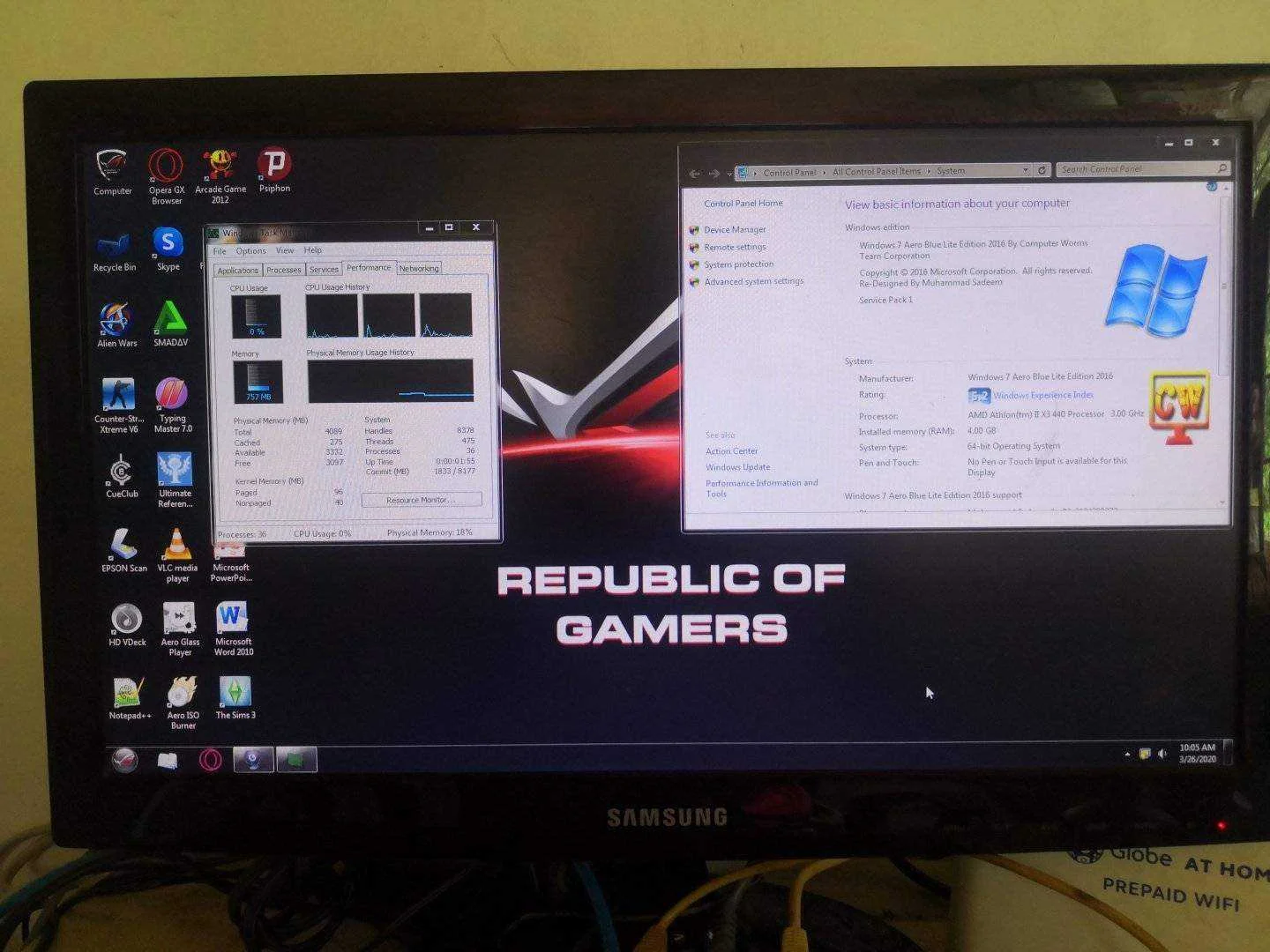
Task: Open Control Panel Home link
Action: (x=743, y=204)
